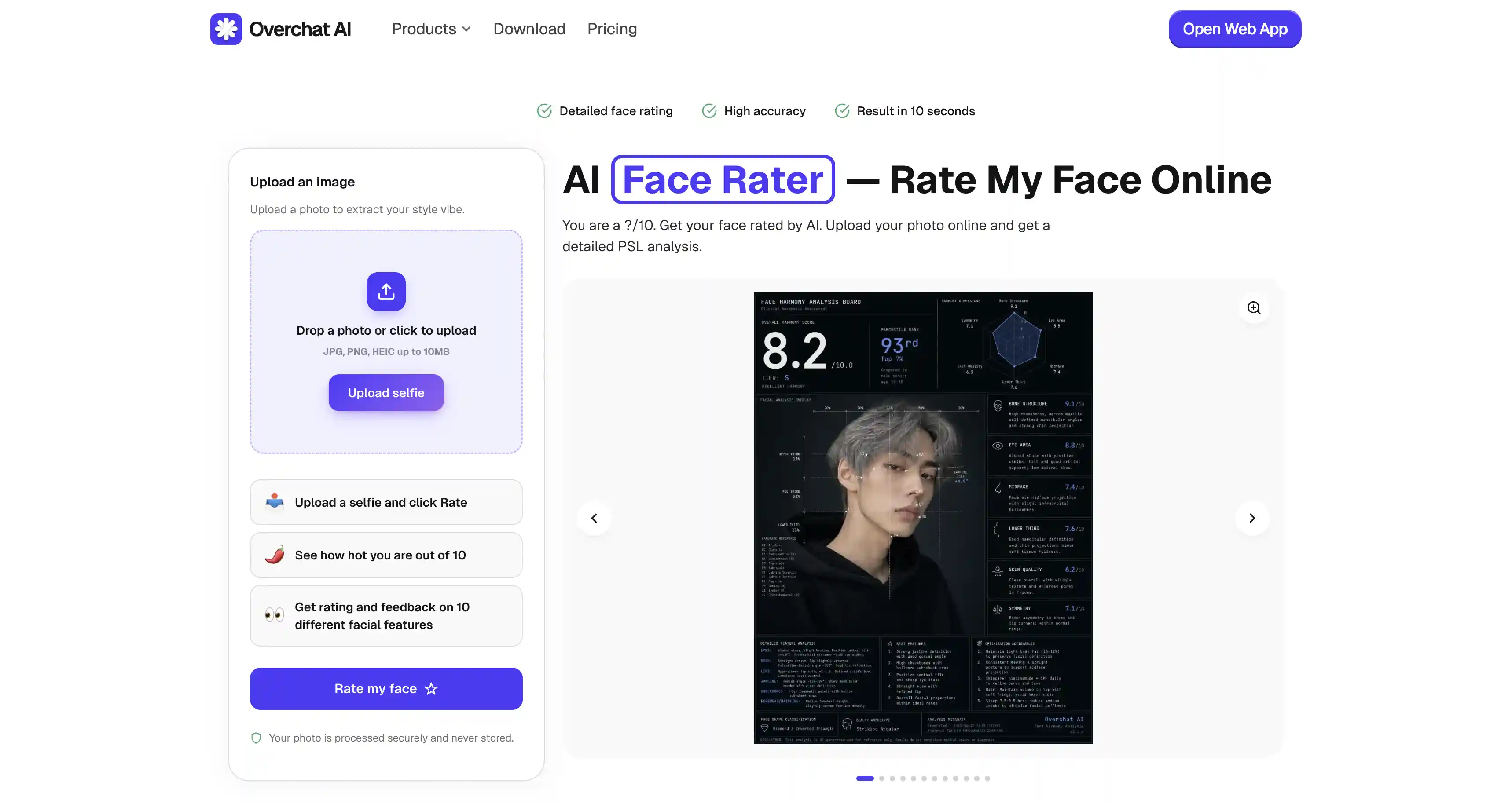Click the eyes emoji icon
This screenshot has width=1512, height=804.
click(274, 615)
